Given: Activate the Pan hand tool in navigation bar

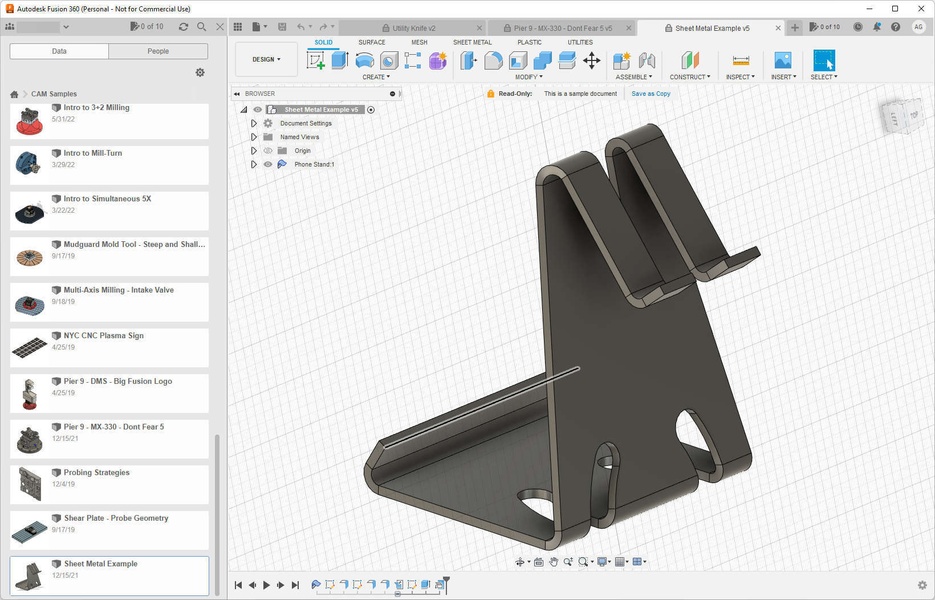Looking at the screenshot, I should point(553,562).
